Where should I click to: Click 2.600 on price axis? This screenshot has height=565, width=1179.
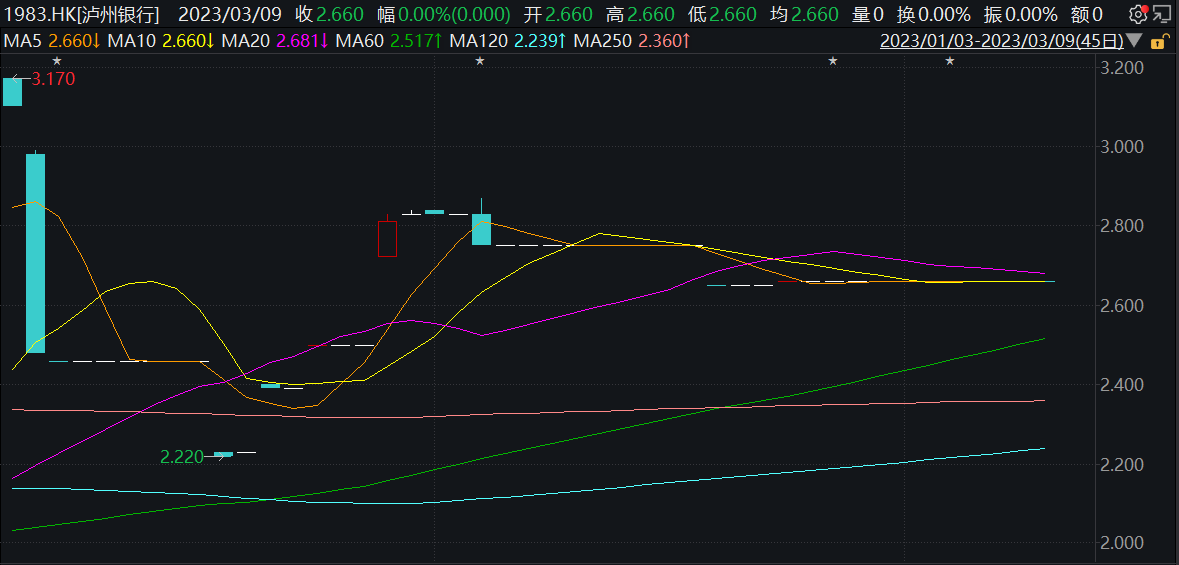pos(1123,305)
